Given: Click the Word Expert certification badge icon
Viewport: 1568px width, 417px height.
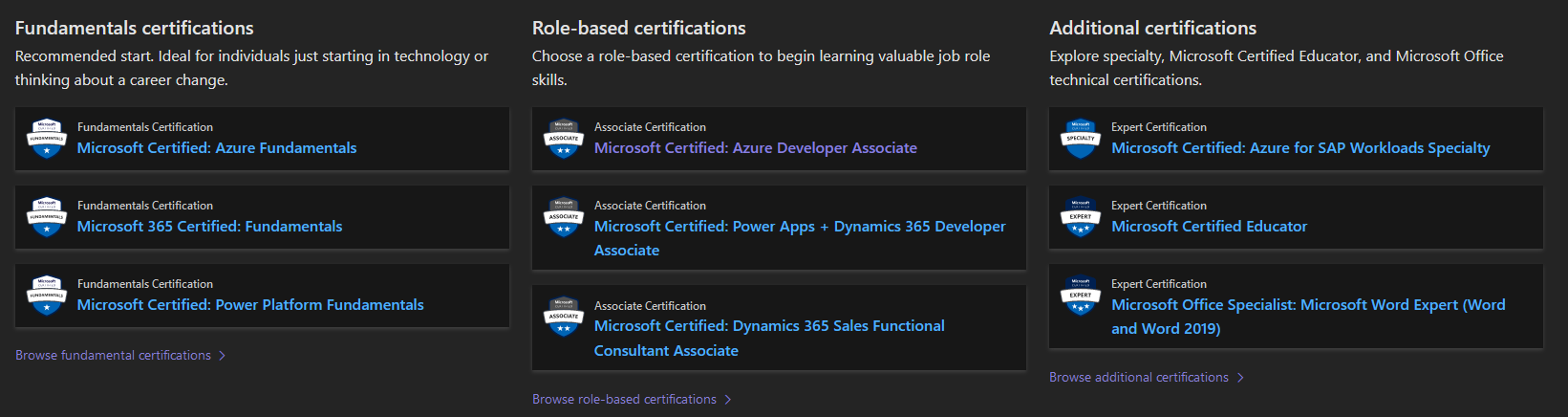Looking at the screenshot, I should 1081,296.
